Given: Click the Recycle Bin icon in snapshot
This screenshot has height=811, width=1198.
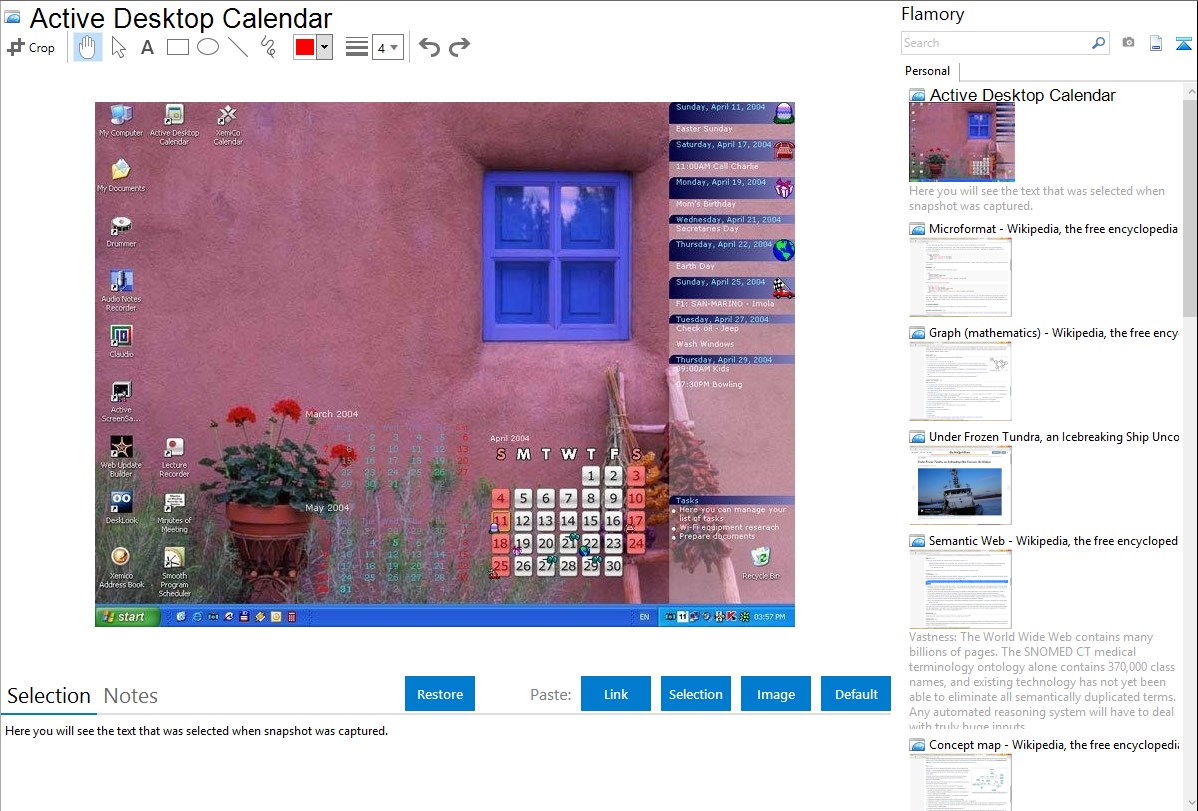Looking at the screenshot, I should click(x=760, y=564).
